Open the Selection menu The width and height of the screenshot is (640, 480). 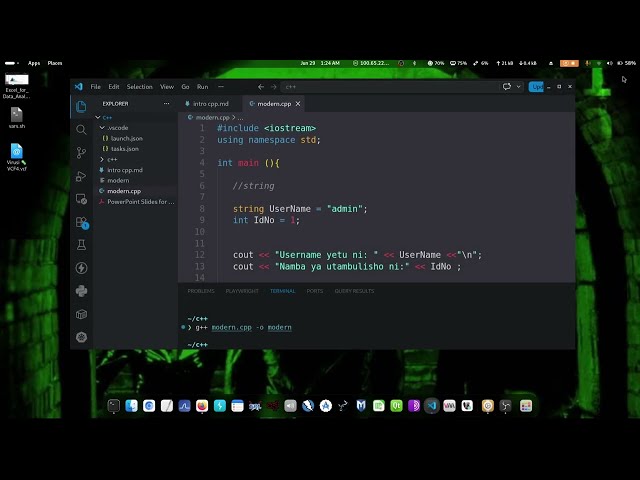pyautogui.click(x=140, y=87)
